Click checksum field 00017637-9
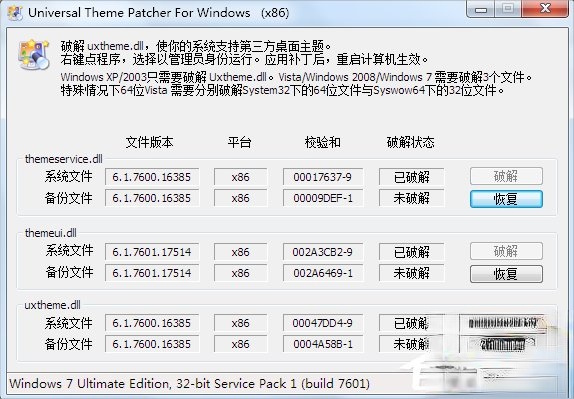 pyautogui.click(x=323, y=177)
